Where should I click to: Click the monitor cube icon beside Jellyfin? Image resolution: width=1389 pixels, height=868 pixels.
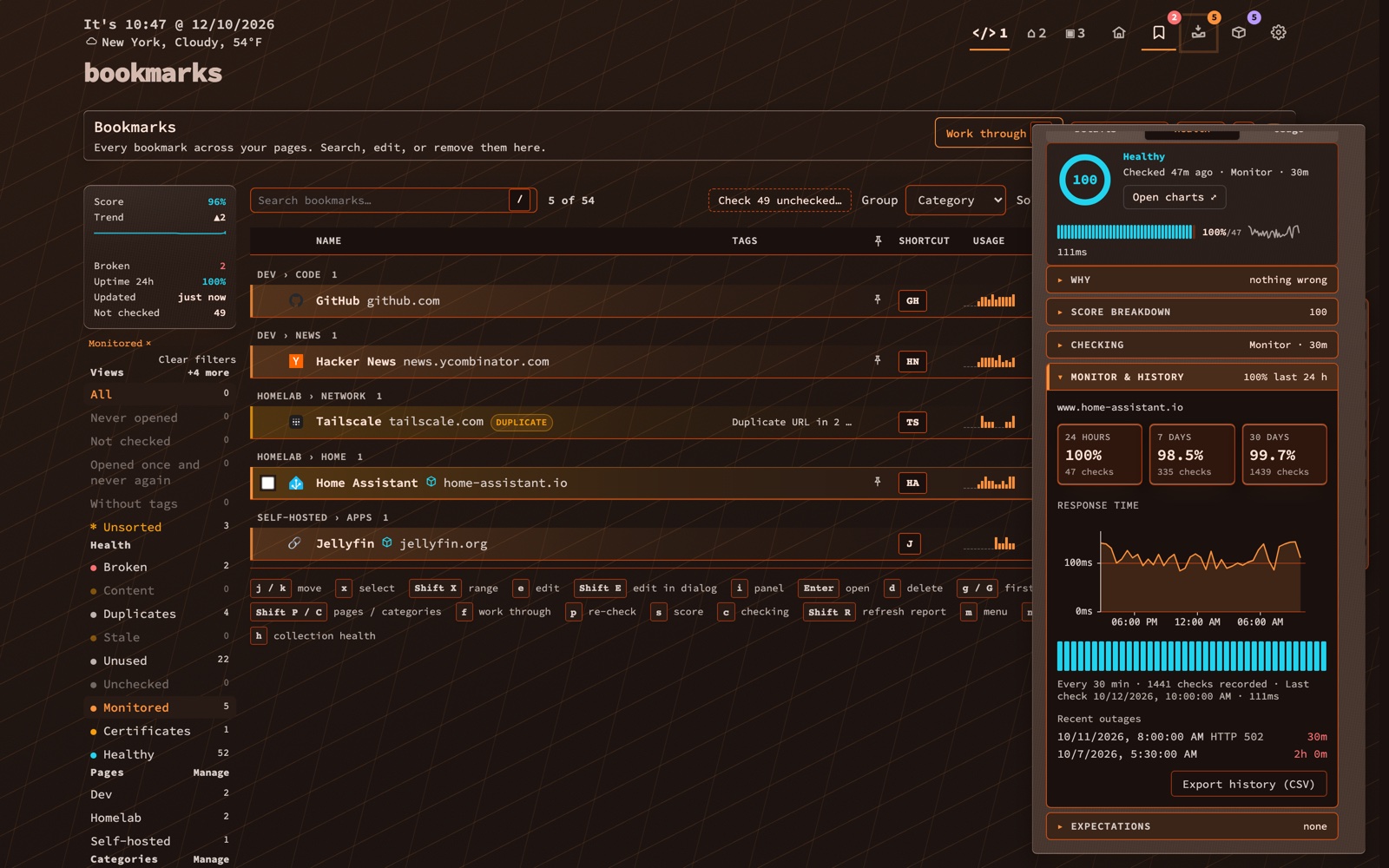tap(387, 542)
